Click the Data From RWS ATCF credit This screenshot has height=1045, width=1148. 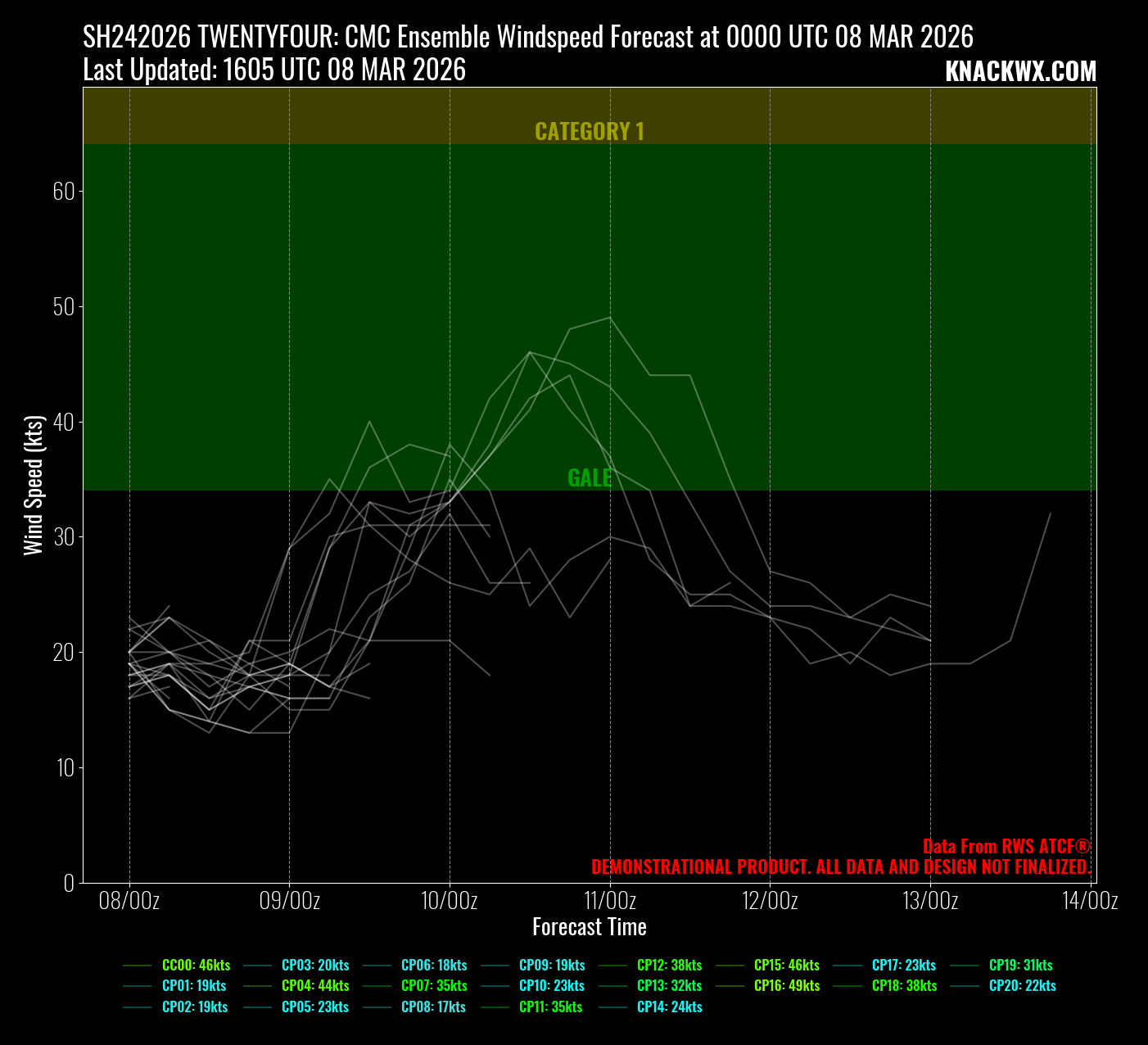coord(1006,847)
